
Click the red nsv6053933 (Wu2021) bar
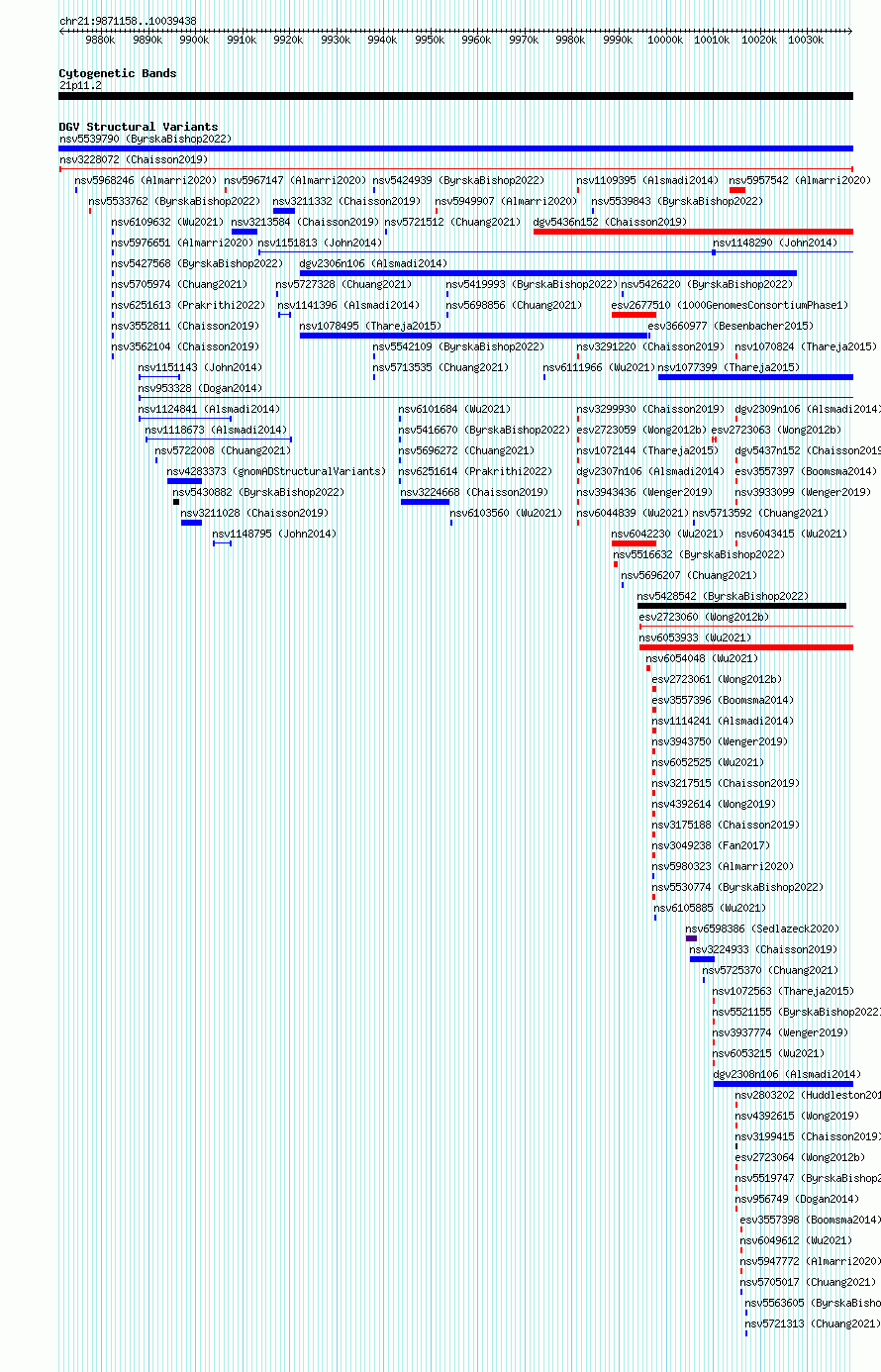(x=746, y=647)
